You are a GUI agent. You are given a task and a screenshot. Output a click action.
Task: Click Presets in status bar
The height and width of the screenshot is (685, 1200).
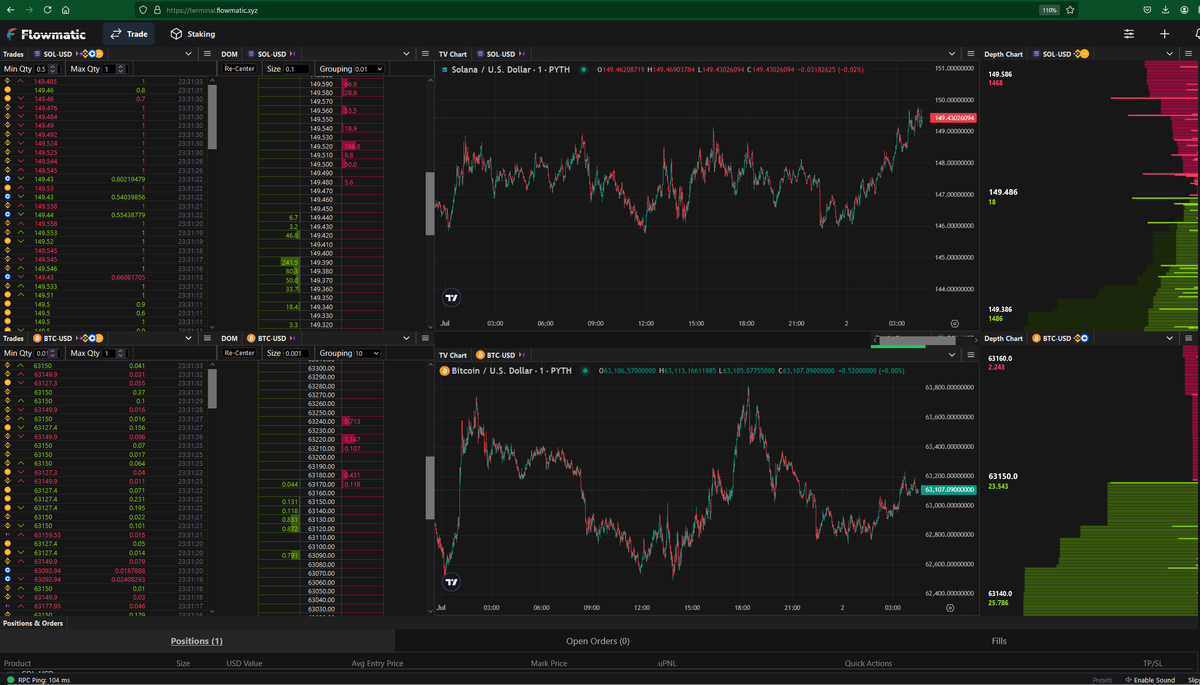point(1103,680)
